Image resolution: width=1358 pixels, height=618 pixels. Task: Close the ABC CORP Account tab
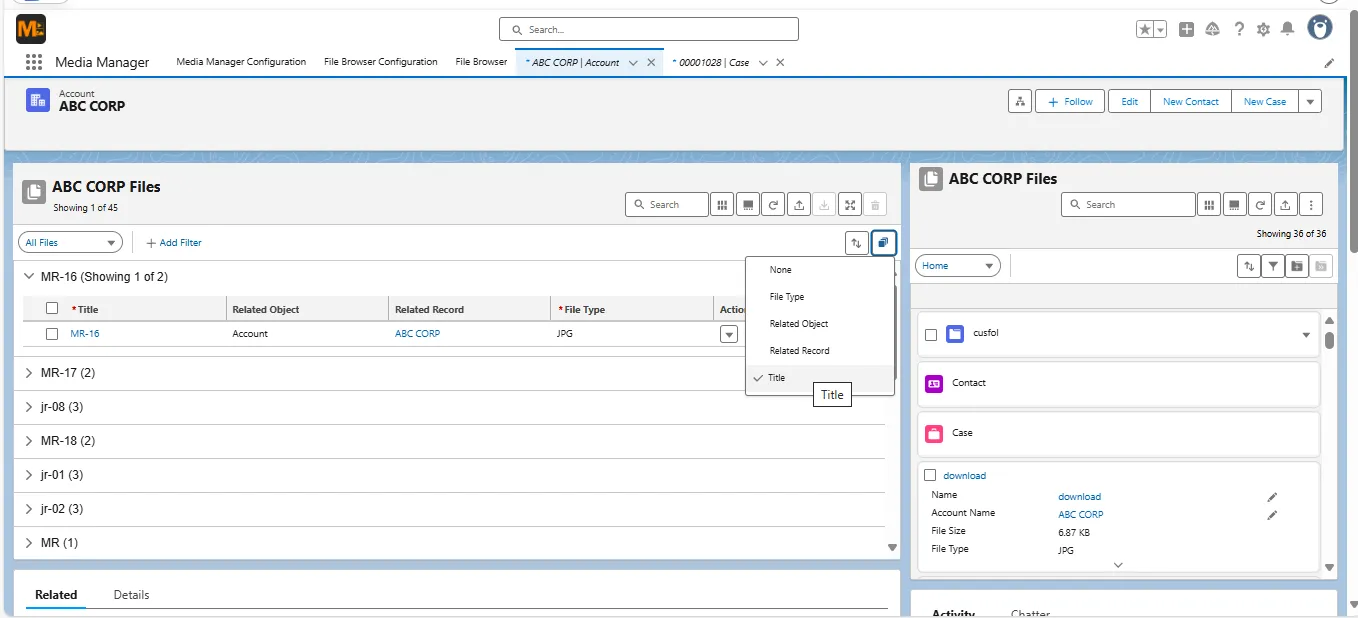pyautogui.click(x=651, y=62)
